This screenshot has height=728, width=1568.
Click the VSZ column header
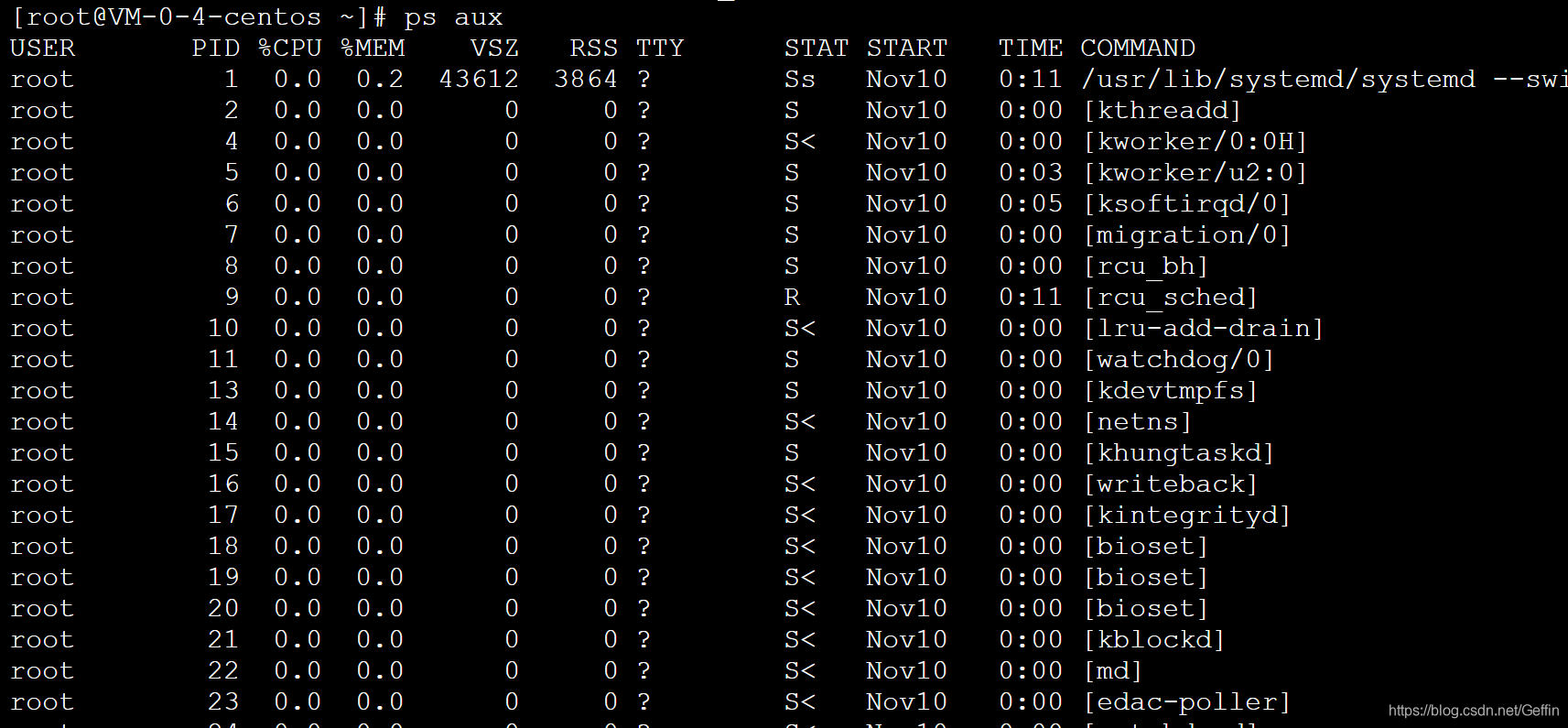[x=494, y=48]
